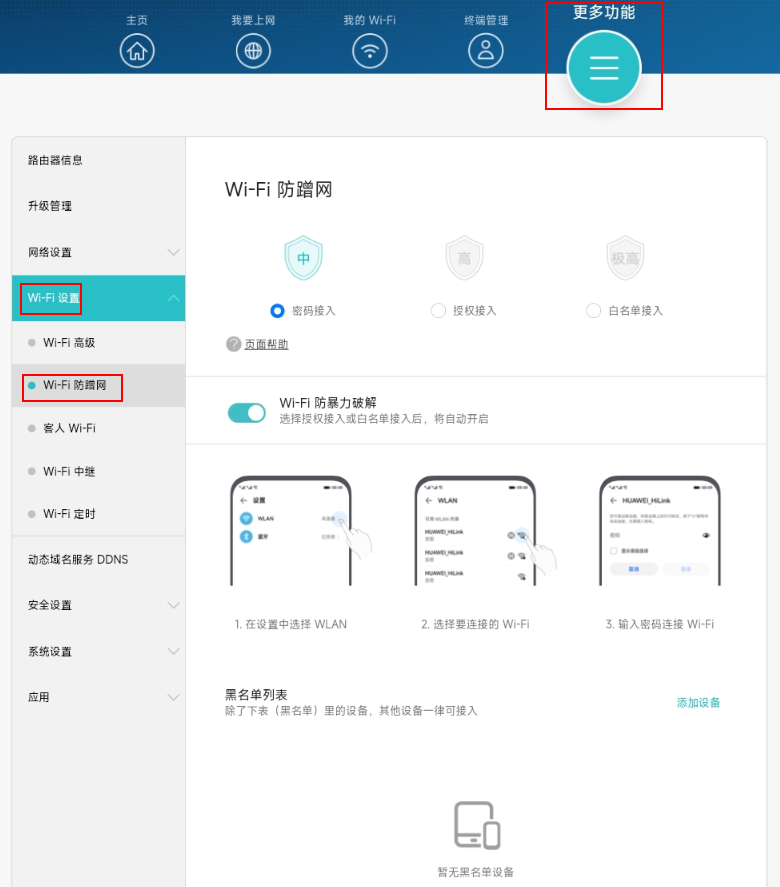Open 路由器信息 in the sidebar
The height and width of the screenshot is (887, 780).
click(x=56, y=160)
